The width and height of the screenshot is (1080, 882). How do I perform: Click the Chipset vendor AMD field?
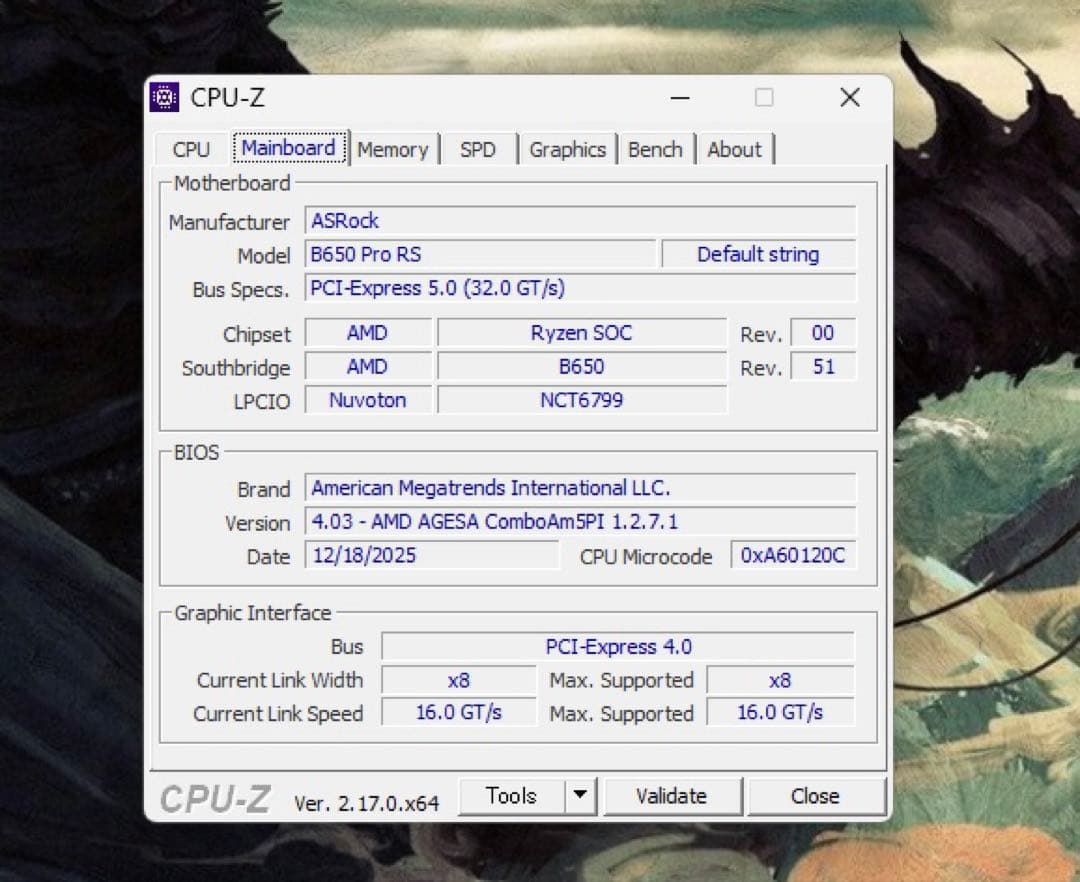pos(368,333)
